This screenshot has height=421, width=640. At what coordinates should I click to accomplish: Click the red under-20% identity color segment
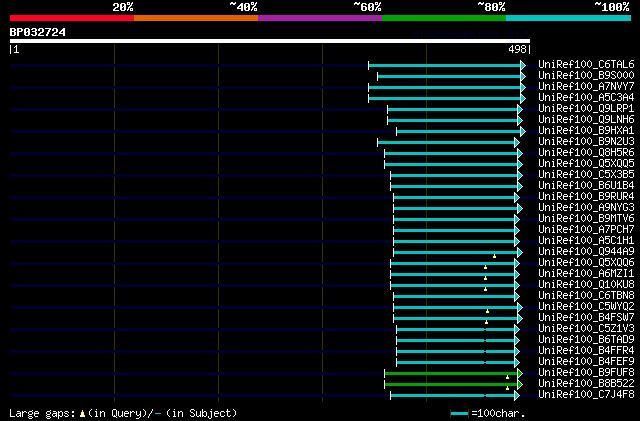(72, 18)
